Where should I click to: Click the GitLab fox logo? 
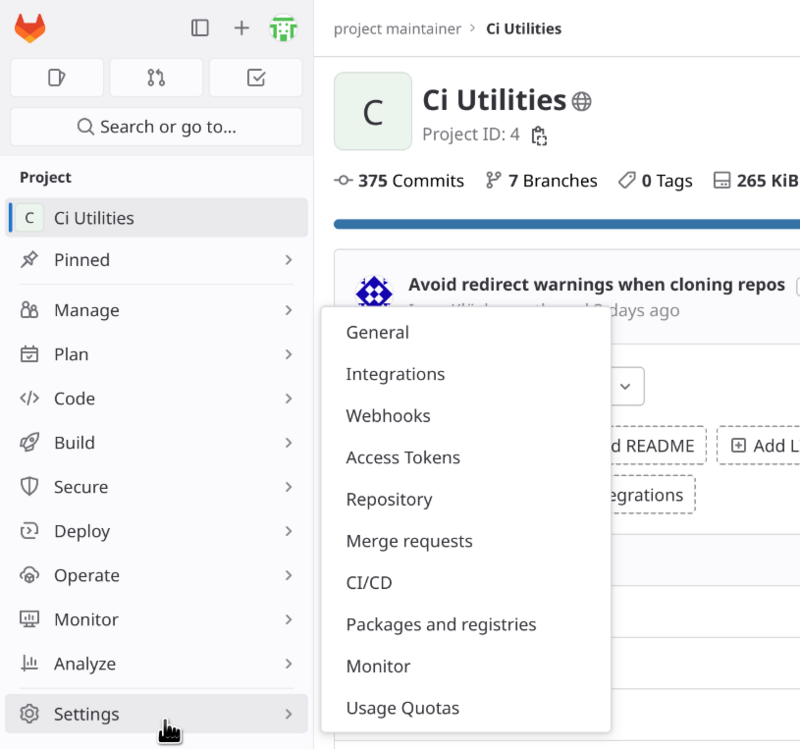[x=30, y=28]
